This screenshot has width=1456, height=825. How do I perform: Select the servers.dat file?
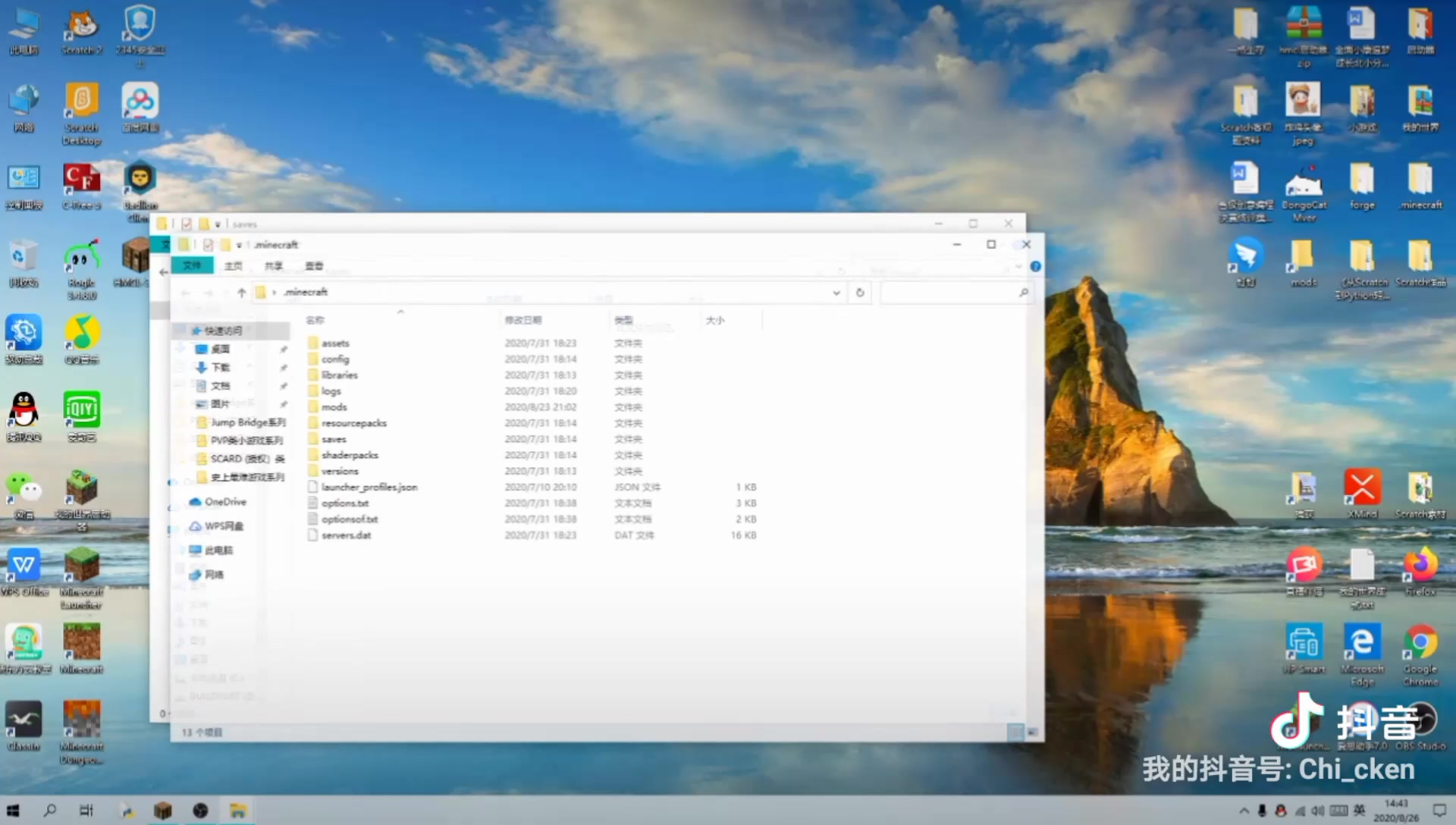pyautogui.click(x=346, y=535)
